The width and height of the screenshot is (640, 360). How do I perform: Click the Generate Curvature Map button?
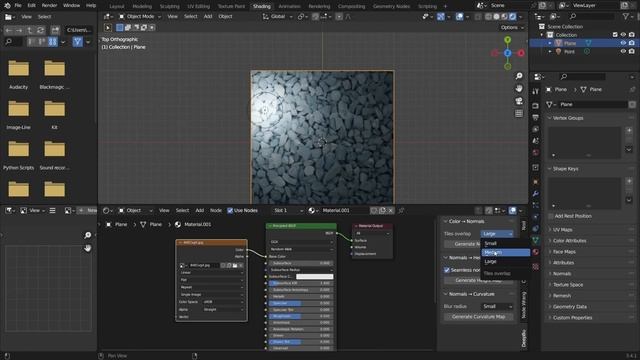coord(479,317)
